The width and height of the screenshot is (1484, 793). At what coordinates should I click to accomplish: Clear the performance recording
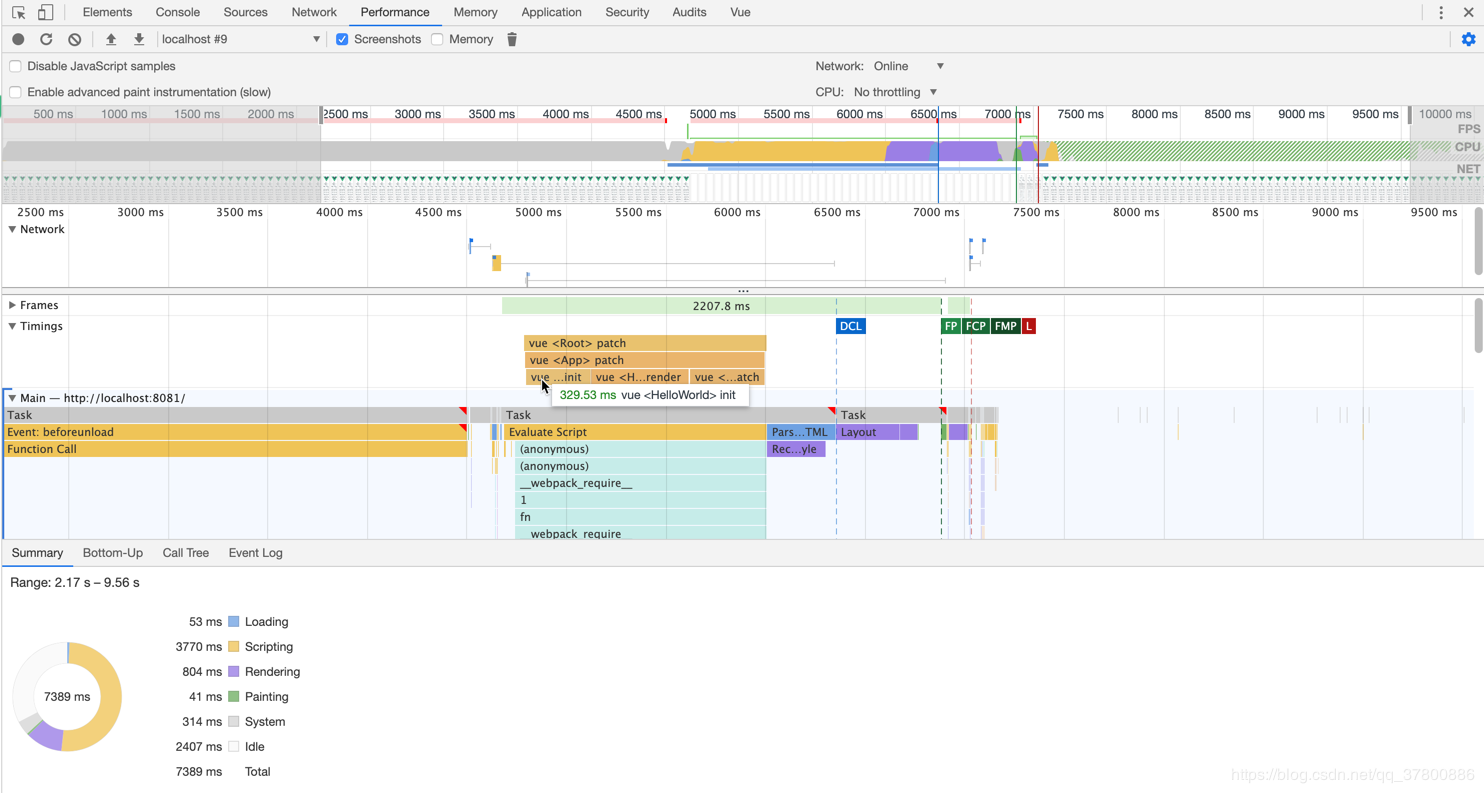tap(74, 39)
